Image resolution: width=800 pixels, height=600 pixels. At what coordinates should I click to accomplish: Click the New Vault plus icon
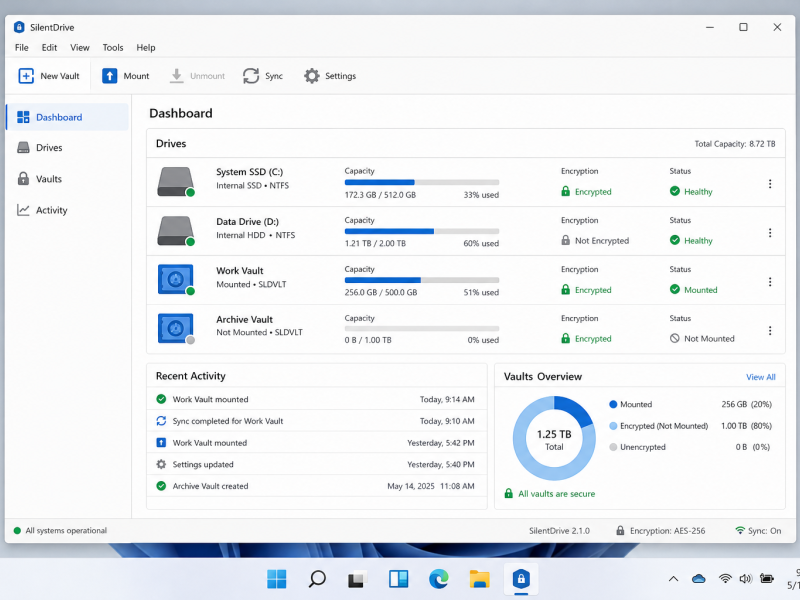coord(26,76)
